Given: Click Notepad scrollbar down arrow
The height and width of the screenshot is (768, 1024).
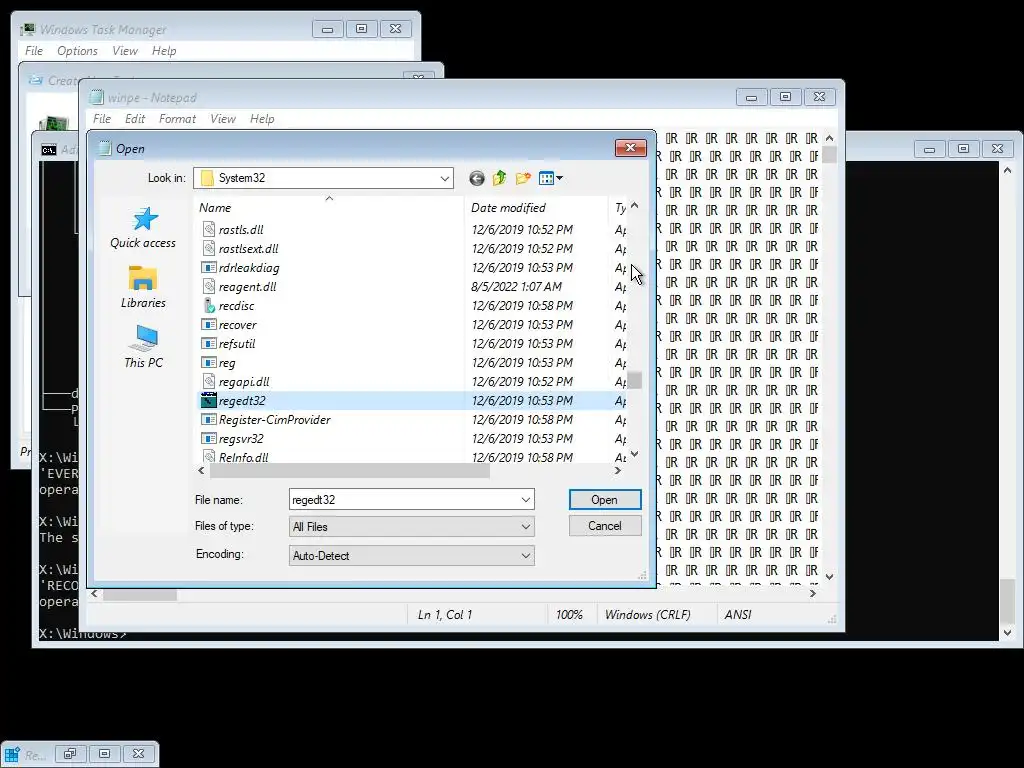Looking at the screenshot, I should (x=829, y=577).
